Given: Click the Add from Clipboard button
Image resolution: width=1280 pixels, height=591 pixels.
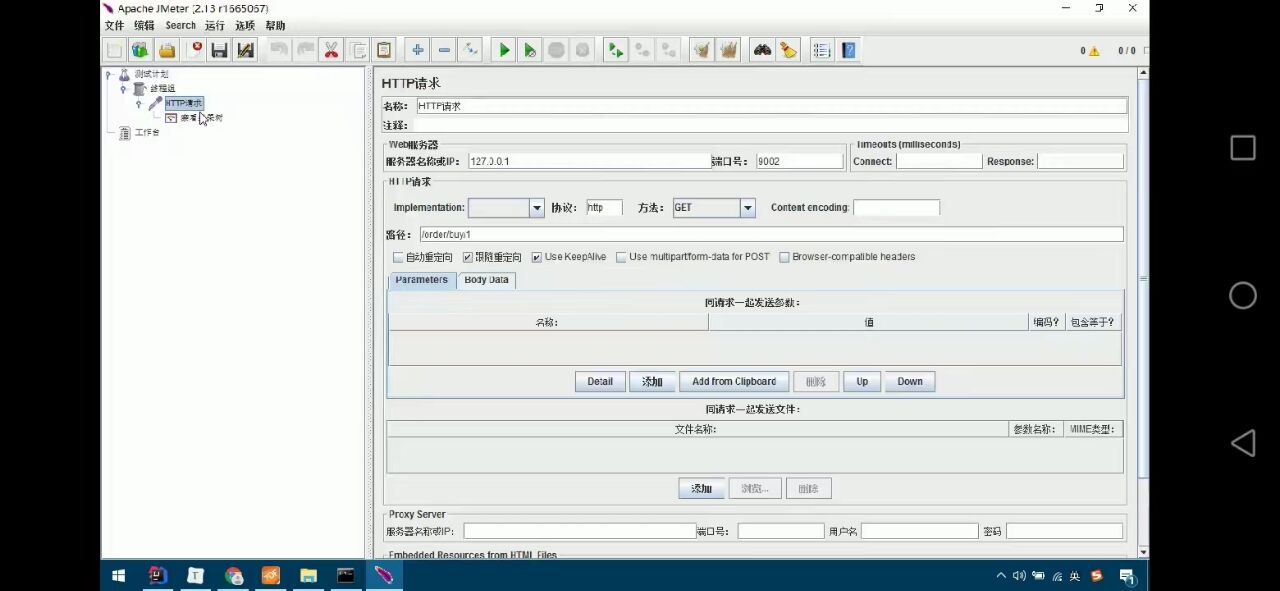Looking at the screenshot, I should [x=734, y=382].
